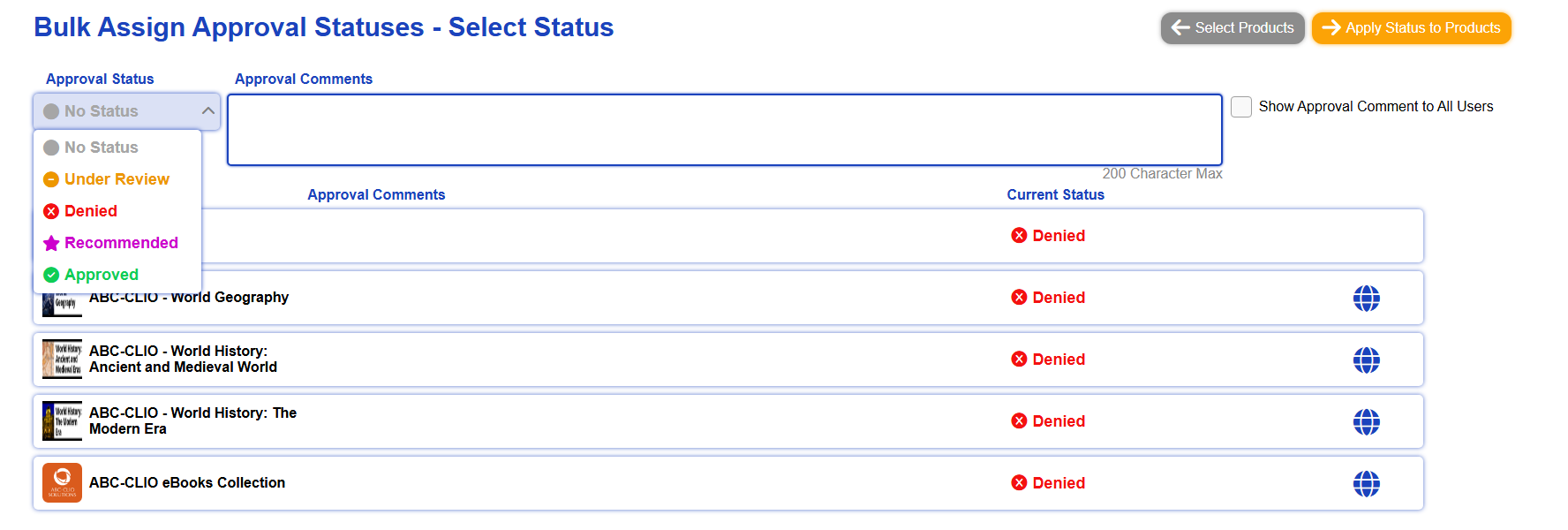The height and width of the screenshot is (530, 1568).
Task: Click globe icon for Ancient and Medieval World
Action: pos(1366,360)
